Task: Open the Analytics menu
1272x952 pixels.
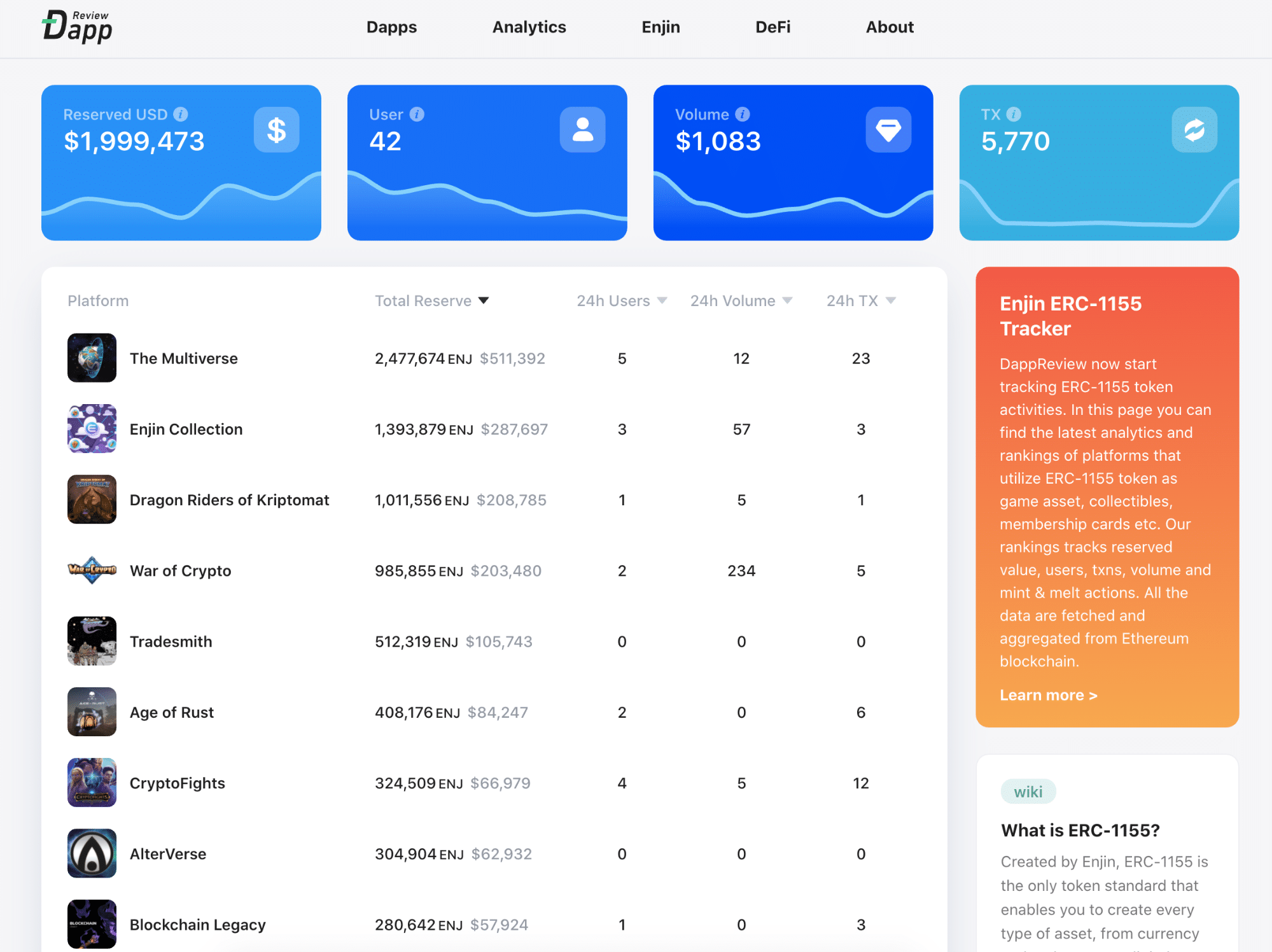Action: [x=529, y=27]
